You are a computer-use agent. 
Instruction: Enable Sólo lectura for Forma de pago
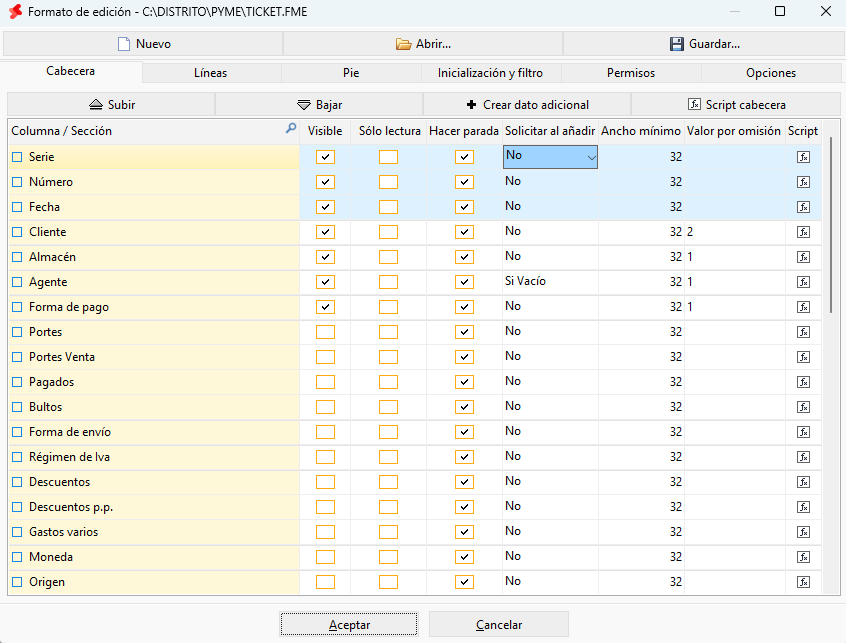(x=388, y=307)
